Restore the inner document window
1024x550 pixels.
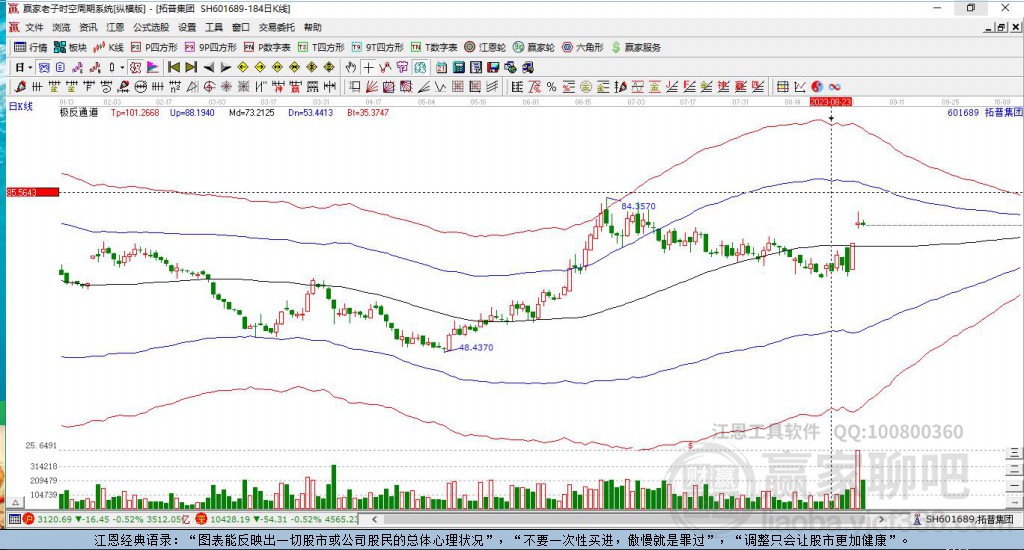pyautogui.click(x=1001, y=27)
